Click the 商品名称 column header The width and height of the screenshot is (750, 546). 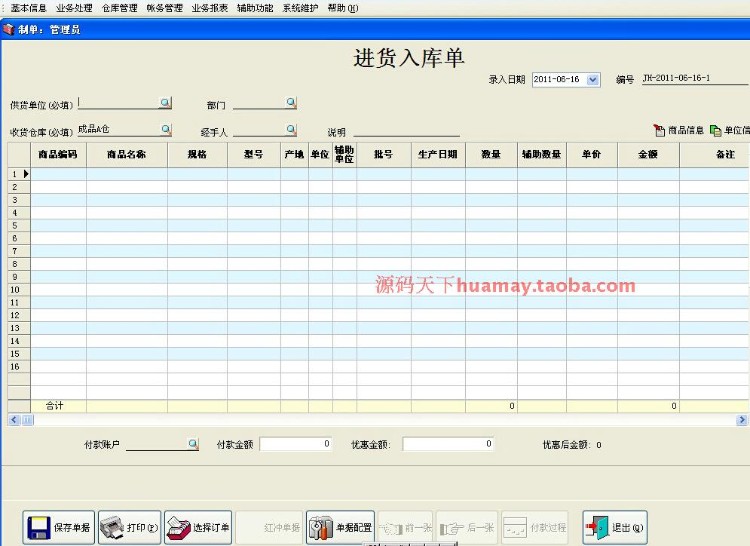tap(127, 154)
